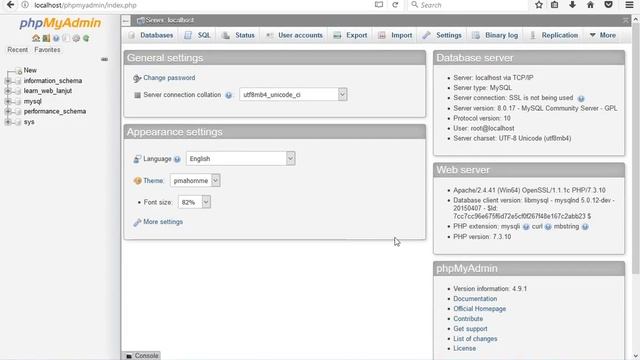Bookmark this page with star icon
The height and width of the screenshot is (360, 640).
[x=539, y=5]
